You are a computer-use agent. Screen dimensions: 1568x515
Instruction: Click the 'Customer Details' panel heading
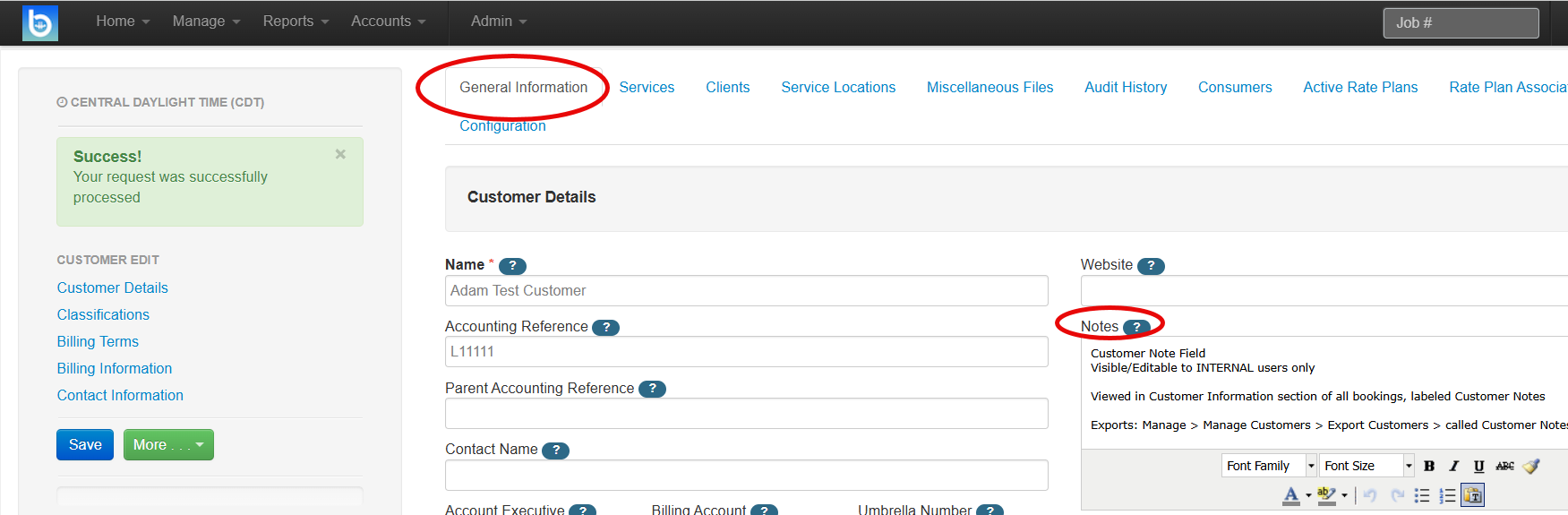coord(531,197)
